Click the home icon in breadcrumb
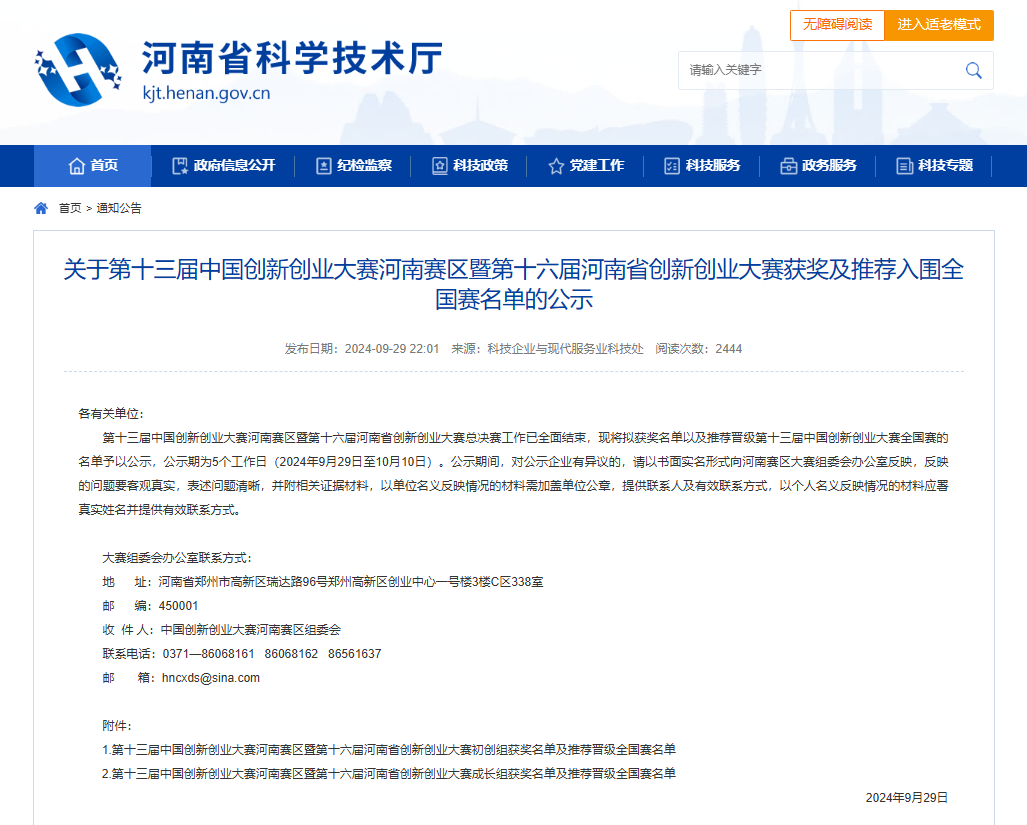Image resolution: width=1027 pixels, height=825 pixels. point(41,208)
